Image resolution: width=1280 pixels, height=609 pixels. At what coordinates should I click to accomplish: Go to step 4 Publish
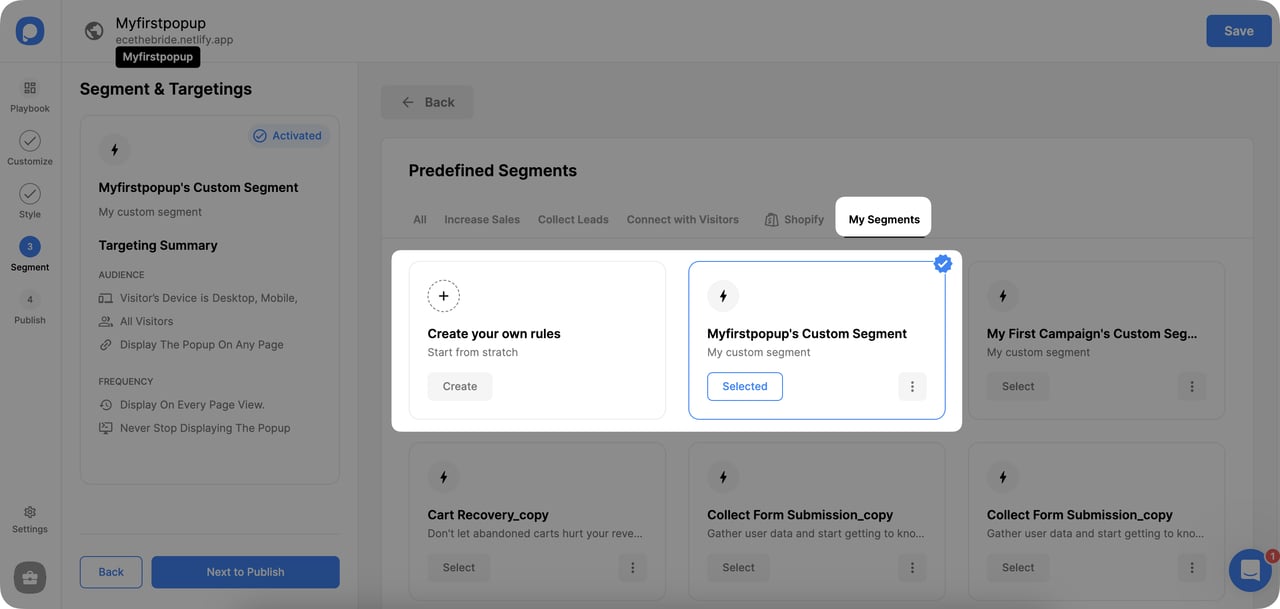click(x=30, y=307)
